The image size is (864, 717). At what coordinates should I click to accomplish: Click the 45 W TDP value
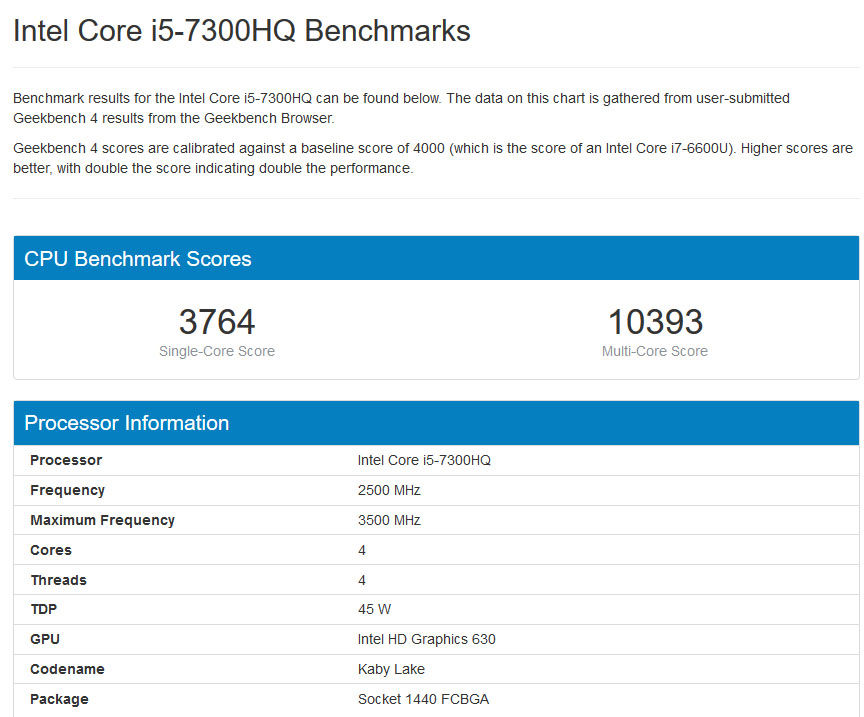pos(374,609)
